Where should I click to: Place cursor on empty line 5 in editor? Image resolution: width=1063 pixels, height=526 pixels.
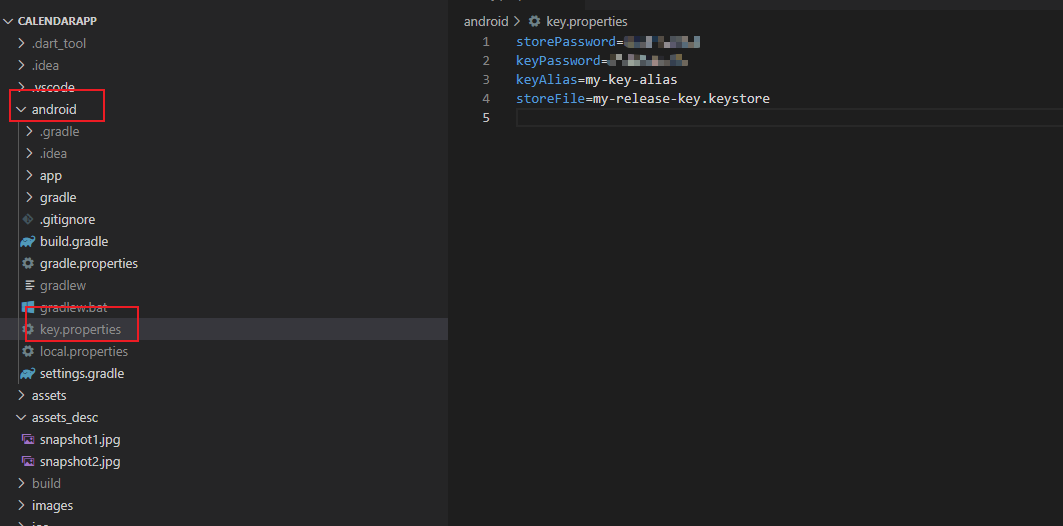click(x=700, y=118)
